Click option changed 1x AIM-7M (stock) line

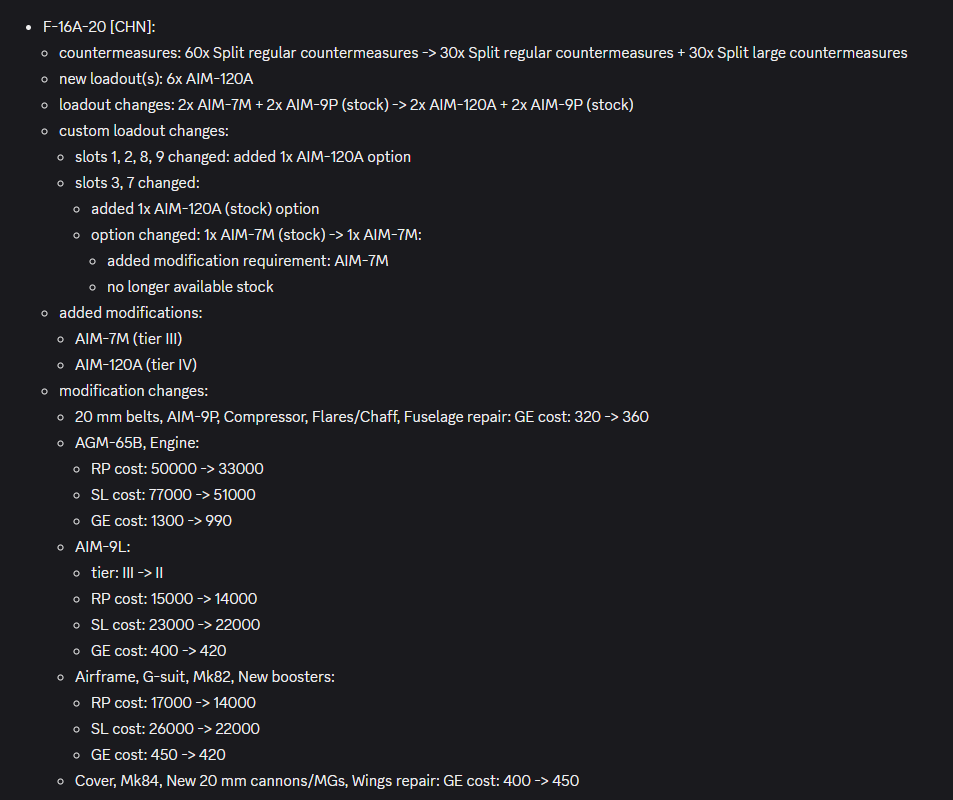[x=256, y=235]
